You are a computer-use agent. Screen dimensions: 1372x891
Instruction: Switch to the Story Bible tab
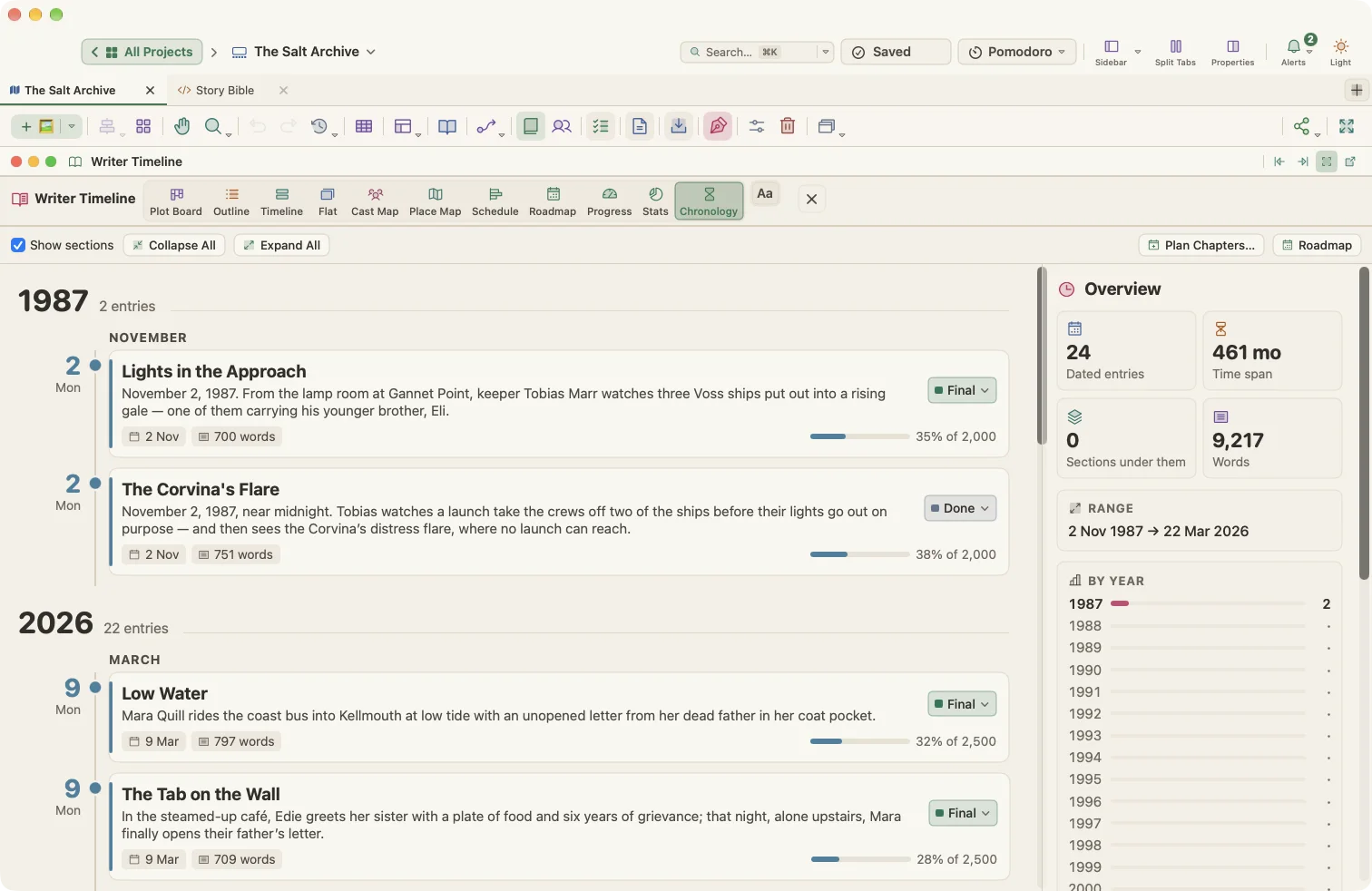[x=224, y=90]
